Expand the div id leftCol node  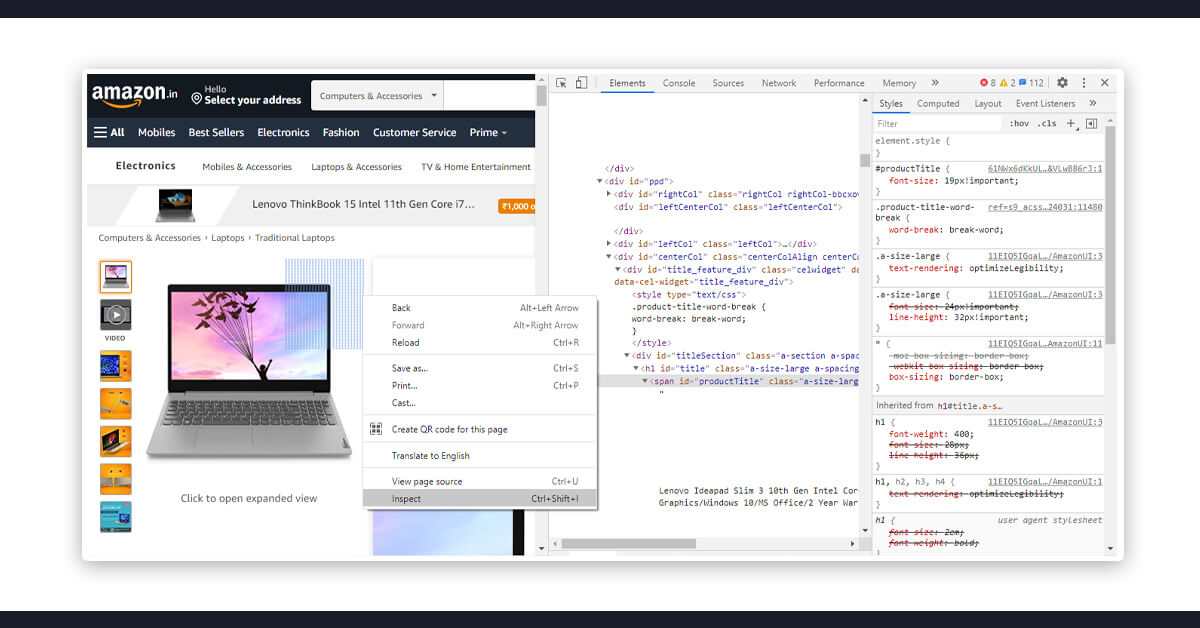(x=609, y=244)
